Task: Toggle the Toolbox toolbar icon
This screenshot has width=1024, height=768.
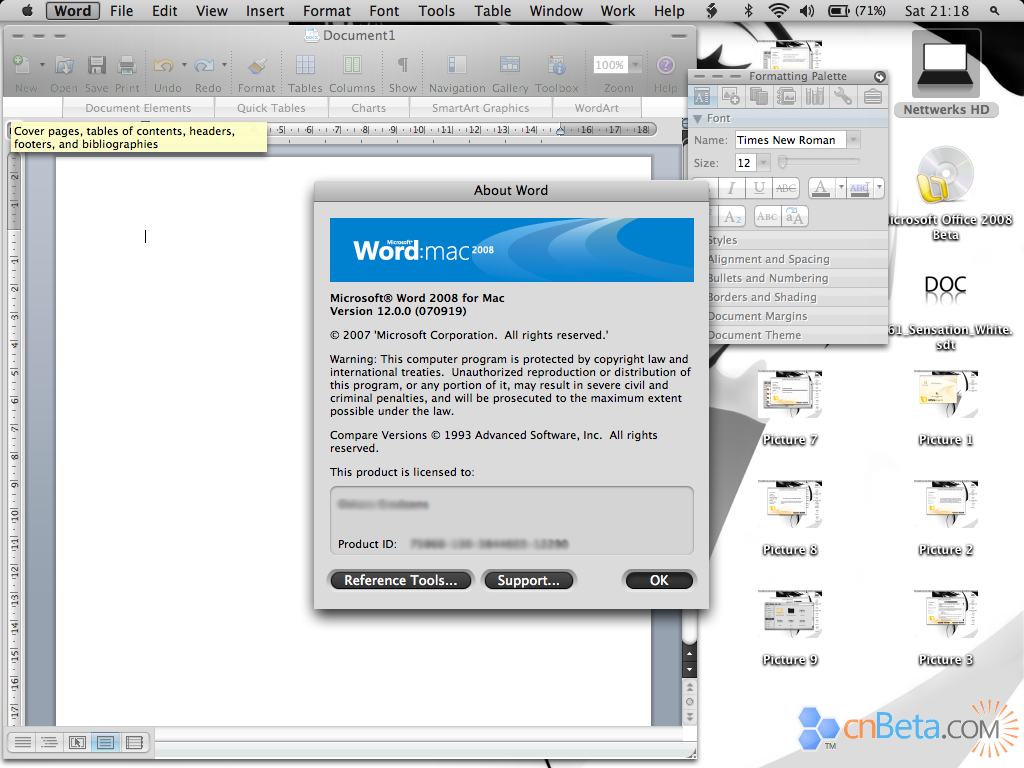Action: click(x=556, y=65)
